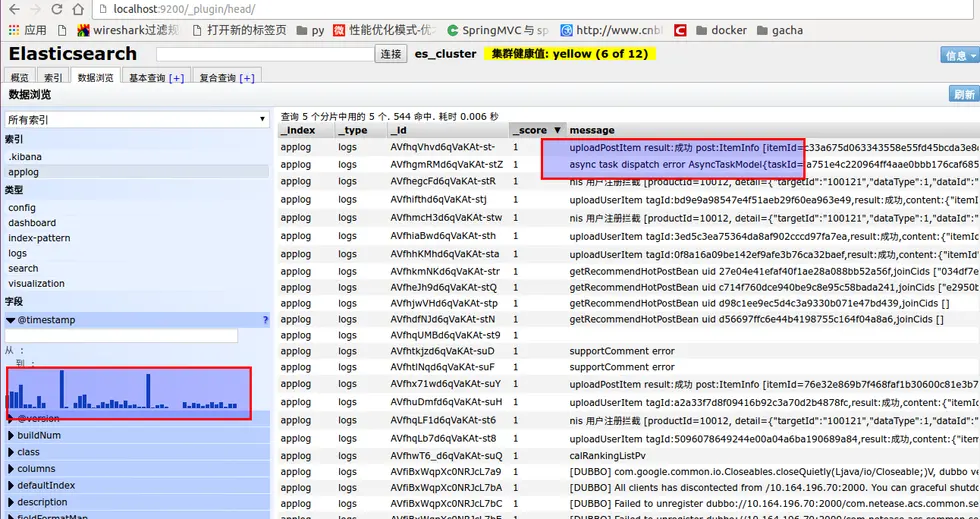Click the Elasticsearch title heading
The image size is (980, 519).
click(x=72, y=54)
